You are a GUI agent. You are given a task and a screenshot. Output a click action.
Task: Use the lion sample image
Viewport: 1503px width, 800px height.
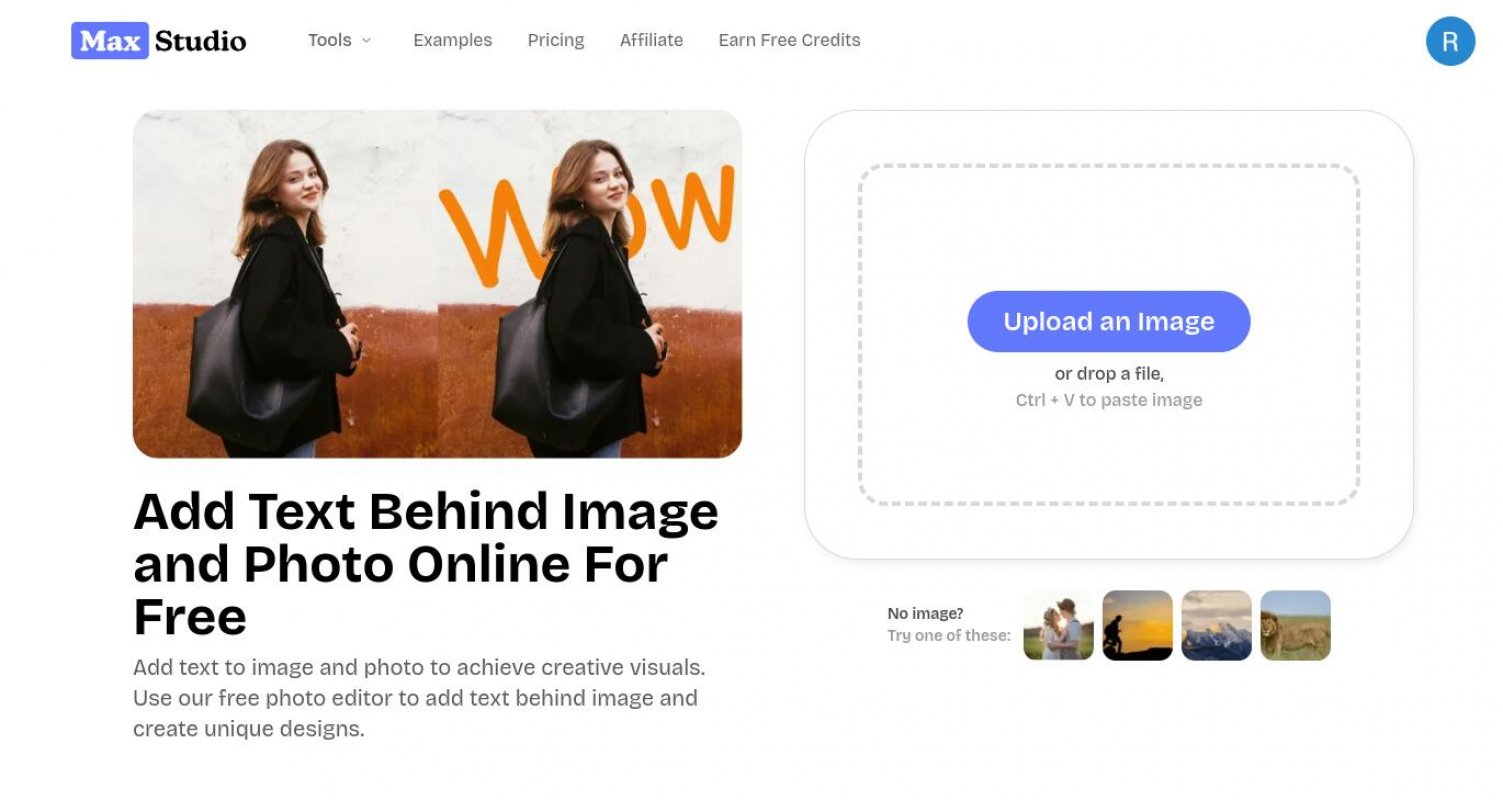point(1295,625)
